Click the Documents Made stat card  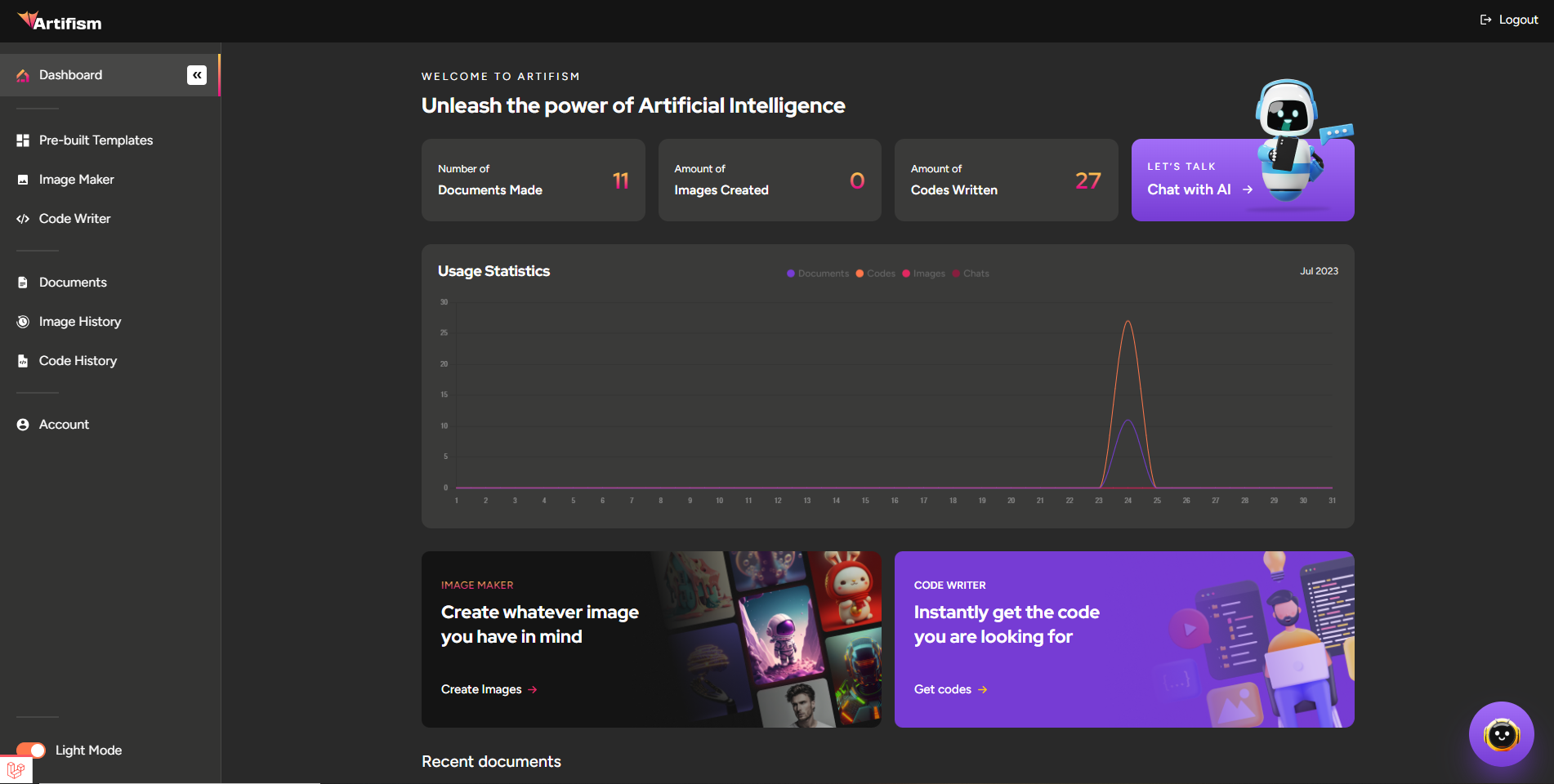(x=533, y=180)
